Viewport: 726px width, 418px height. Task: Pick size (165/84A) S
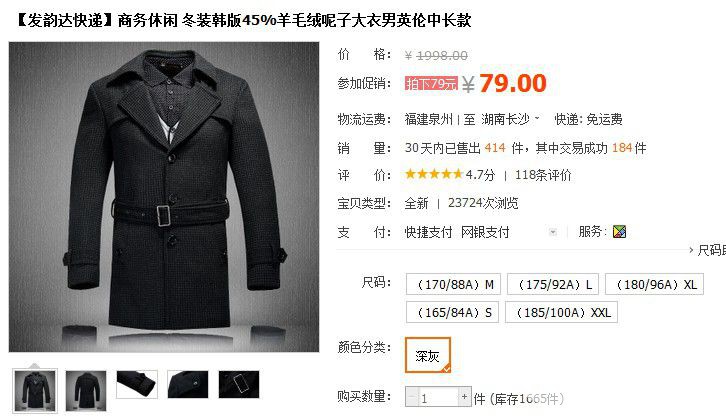(453, 312)
